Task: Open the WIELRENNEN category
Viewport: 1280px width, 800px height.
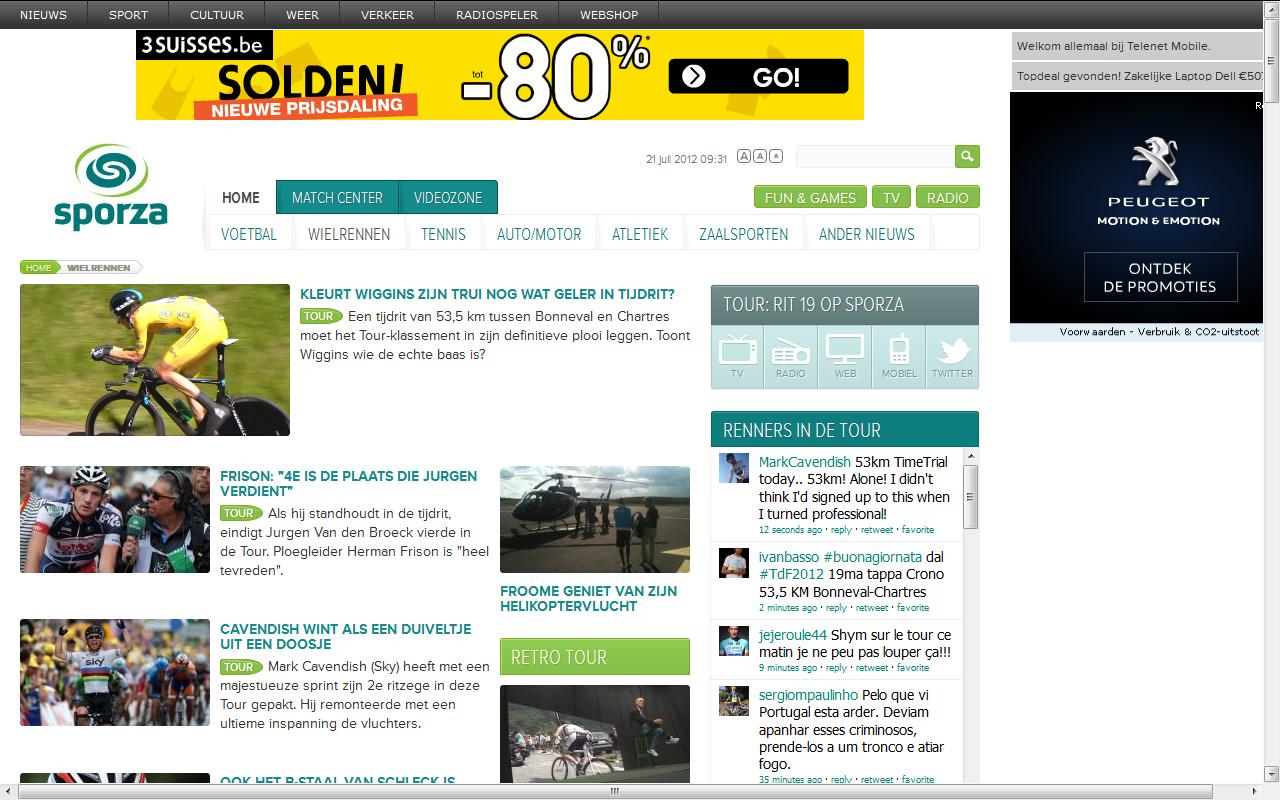Action: 349,234
